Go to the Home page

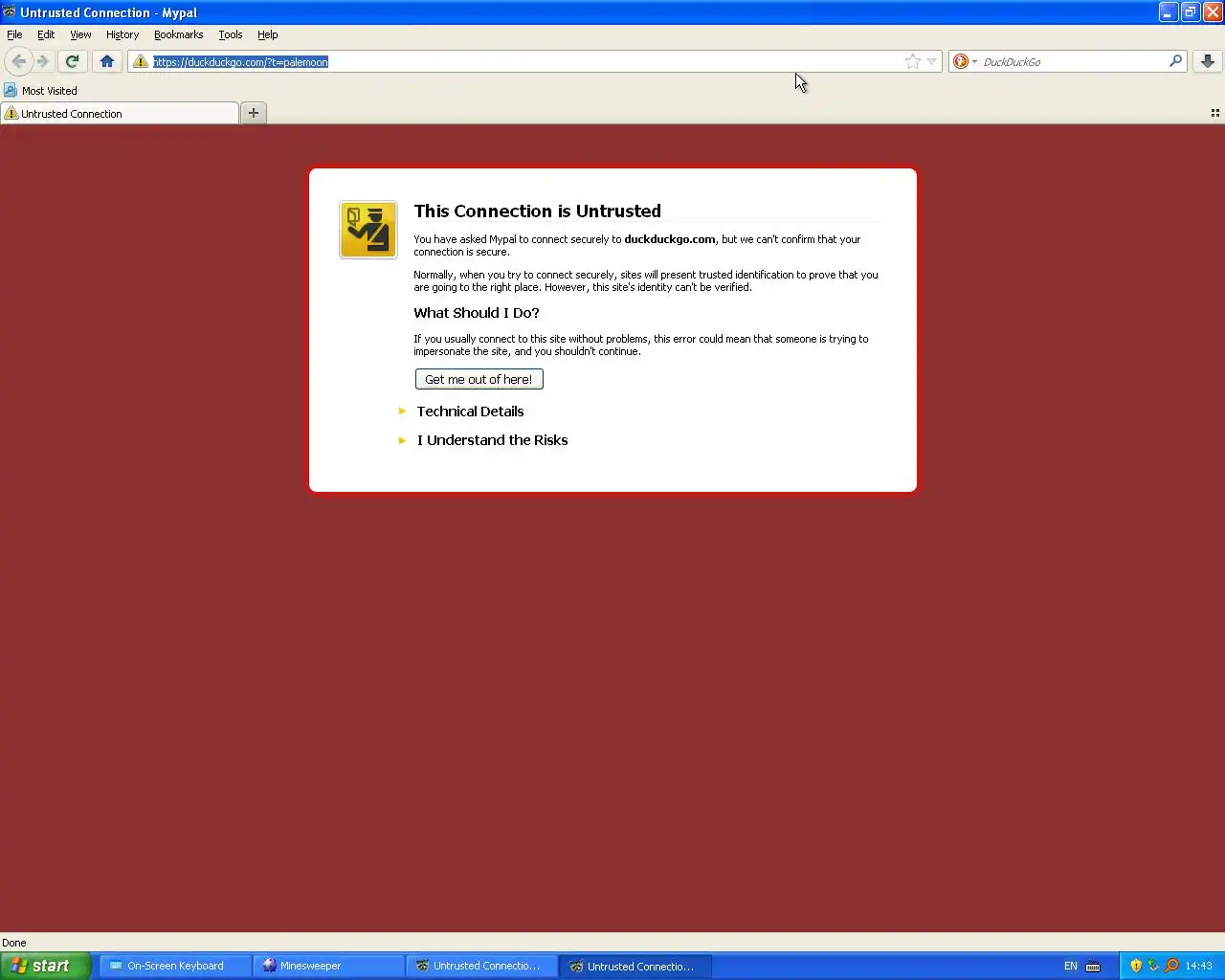(107, 61)
